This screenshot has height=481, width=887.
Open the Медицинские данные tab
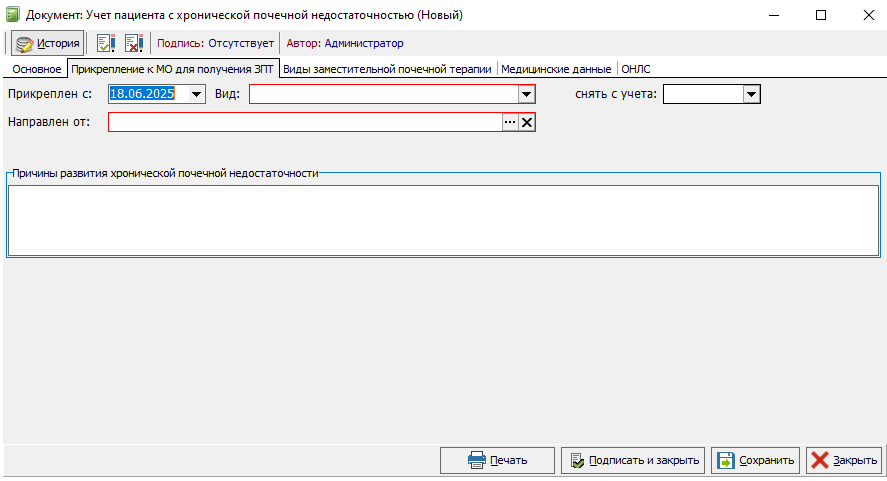click(x=556, y=69)
